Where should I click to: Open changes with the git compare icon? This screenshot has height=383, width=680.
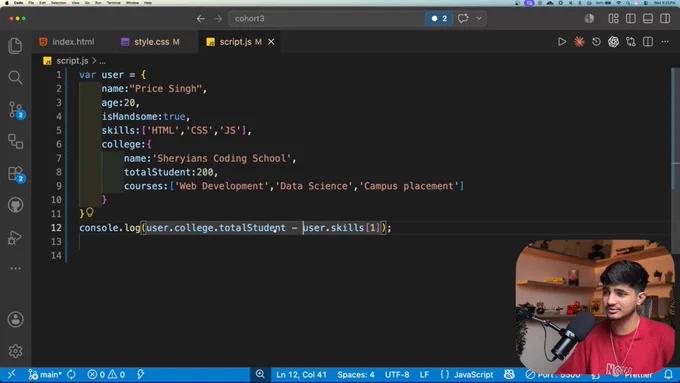(631, 42)
